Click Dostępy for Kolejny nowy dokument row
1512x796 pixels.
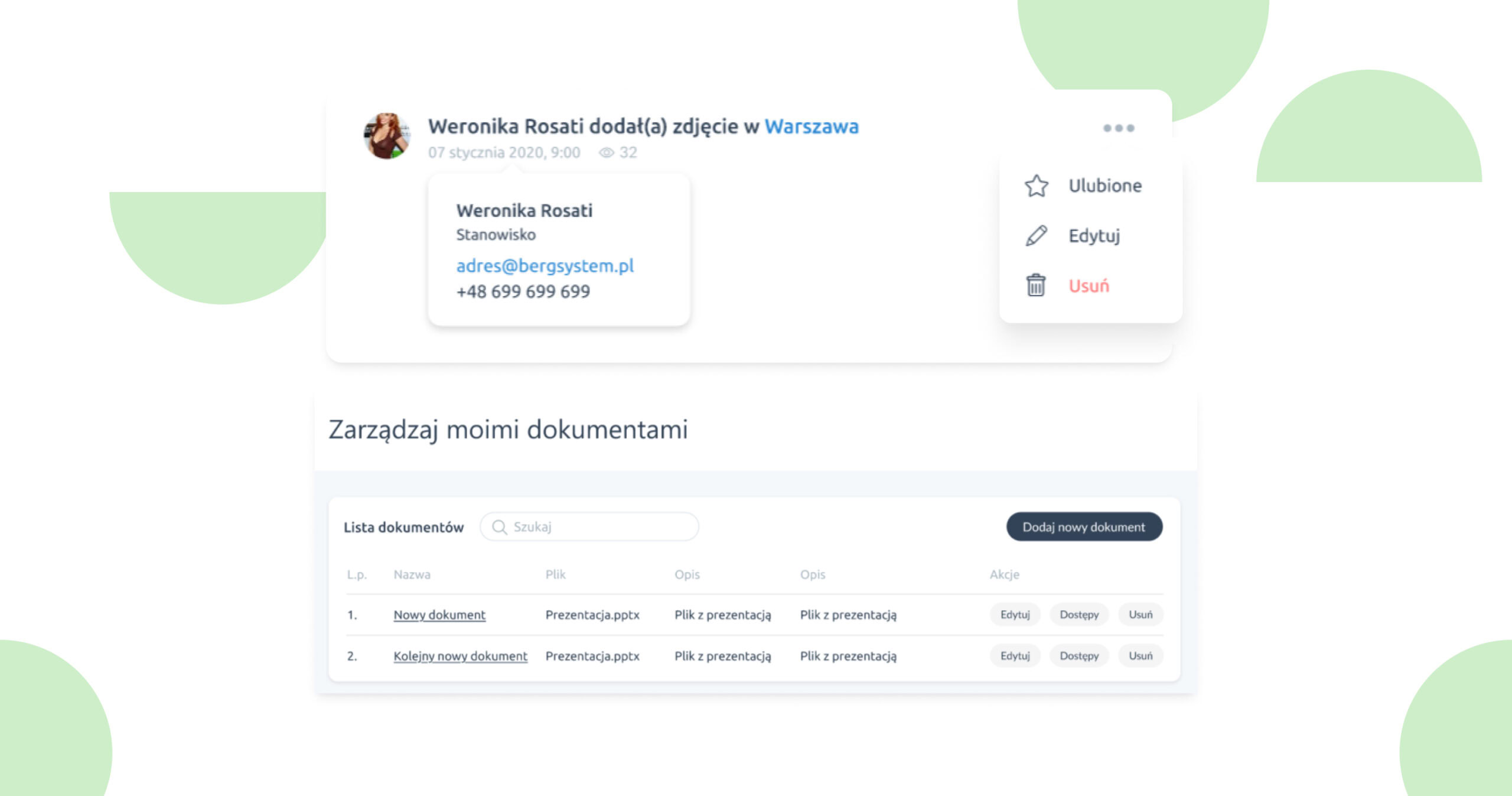coord(1079,656)
